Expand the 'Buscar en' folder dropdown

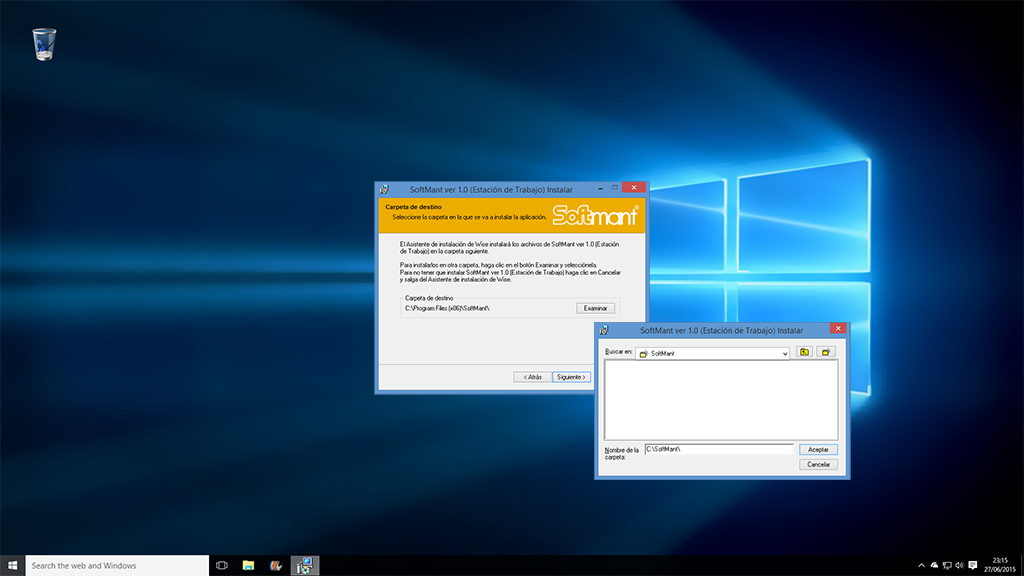pos(785,353)
